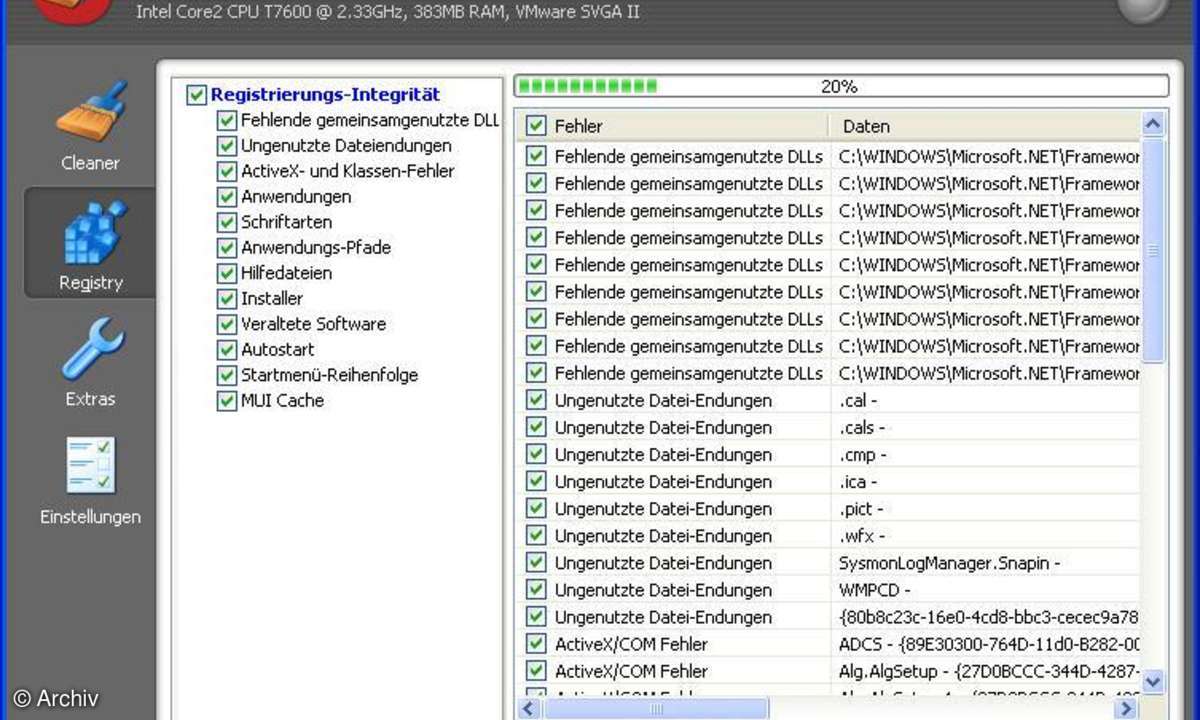Click the vertical scrollbar thumb in results
The width and height of the screenshot is (1200, 720).
(1153, 250)
